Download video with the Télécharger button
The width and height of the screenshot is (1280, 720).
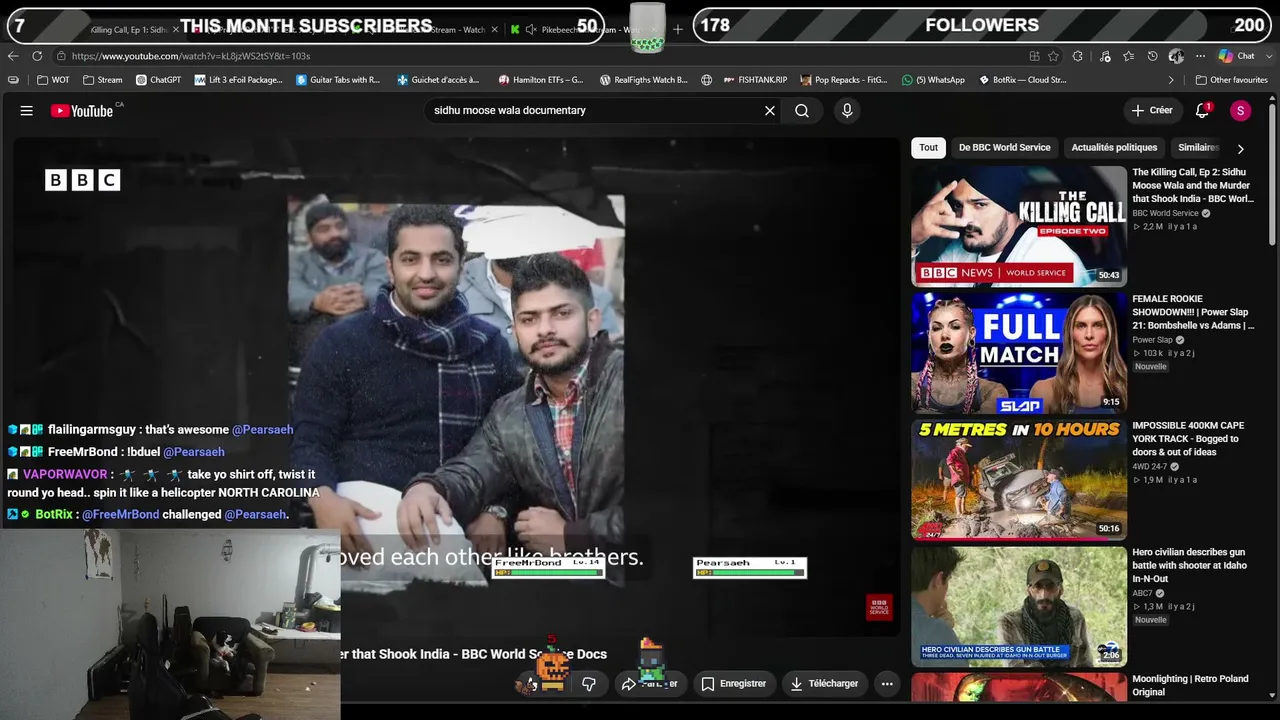[x=823, y=684]
